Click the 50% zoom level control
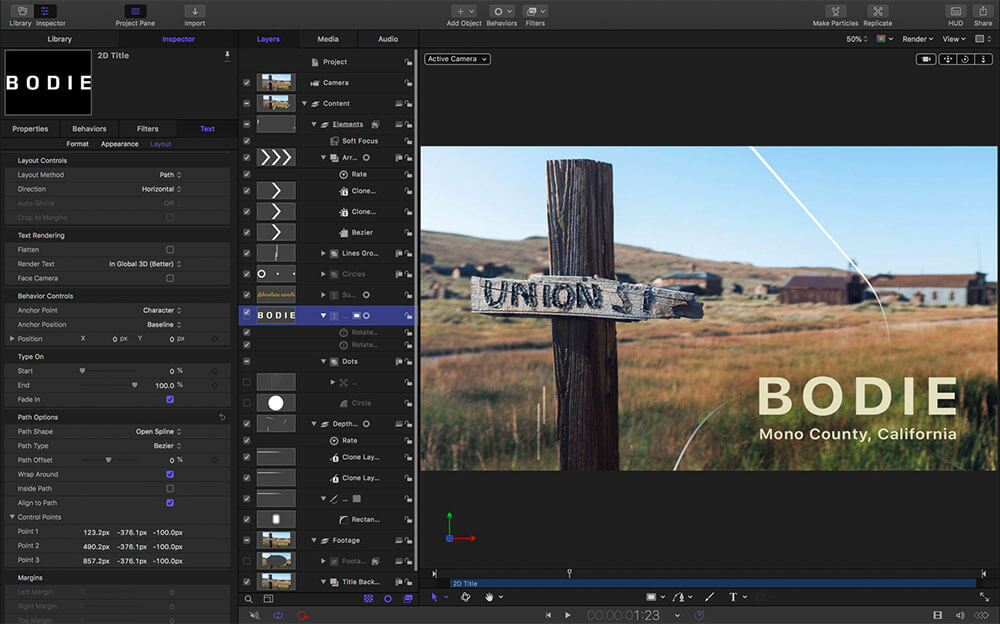Viewport: 1000px width, 624px height. [x=857, y=39]
